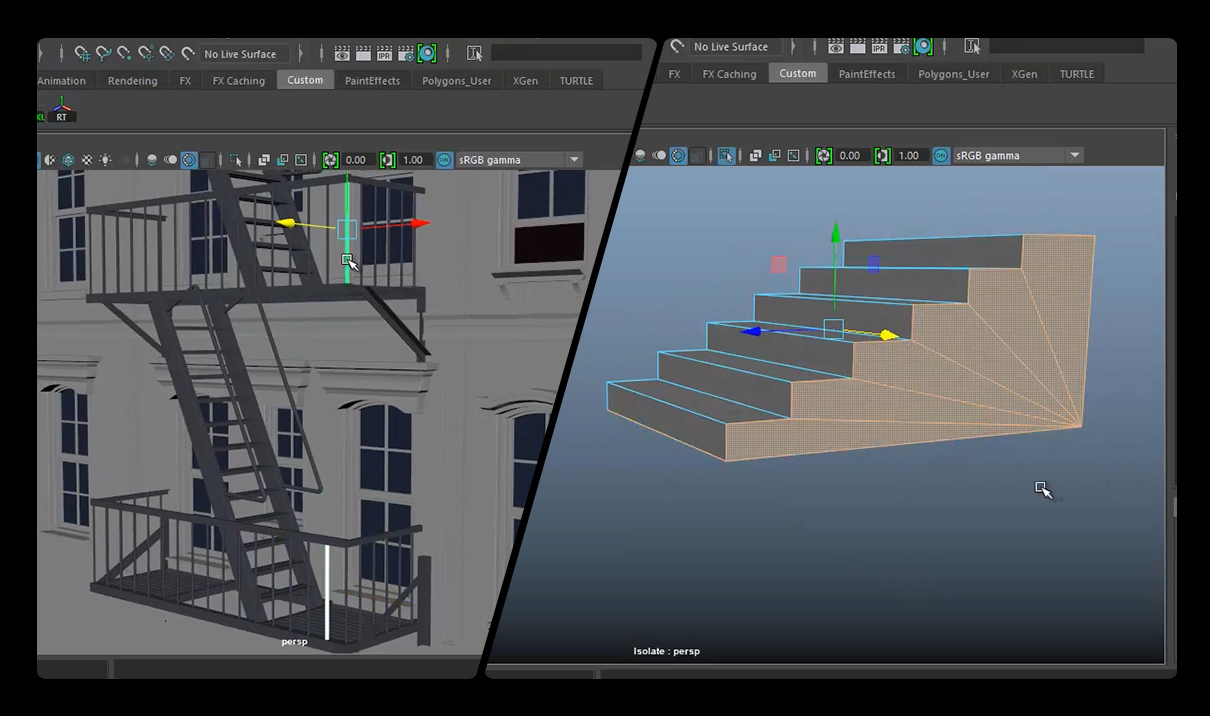Screen dimensions: 1210x716
Task: Click gamma value 1.00 in left viewport
Action: [413, 160]
